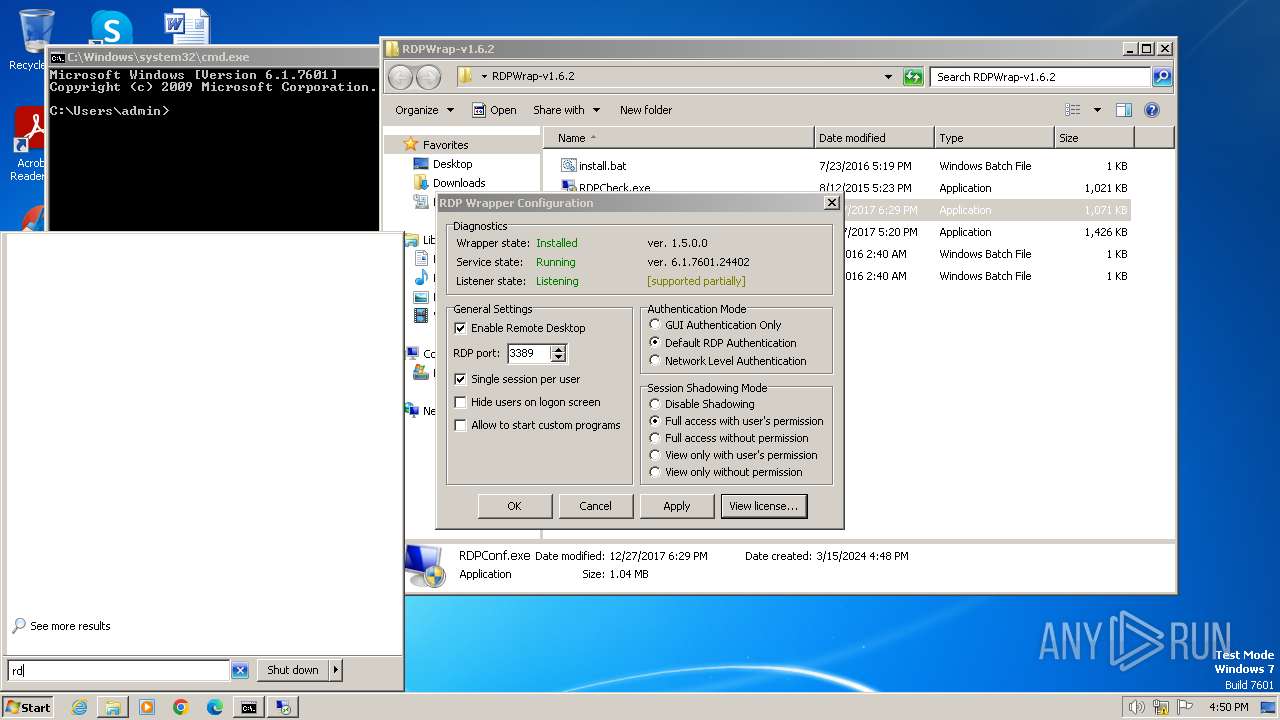The height and width of the screenshot is (720, 1280).
Task: Click the Shut down button
Action: 293,670
